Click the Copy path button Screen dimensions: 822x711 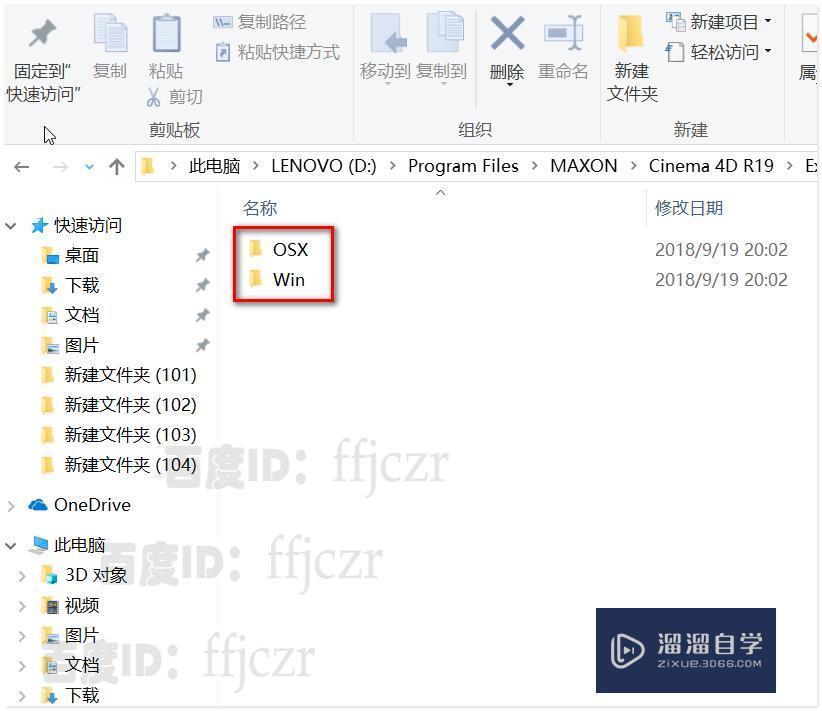[x=260, y=22]
